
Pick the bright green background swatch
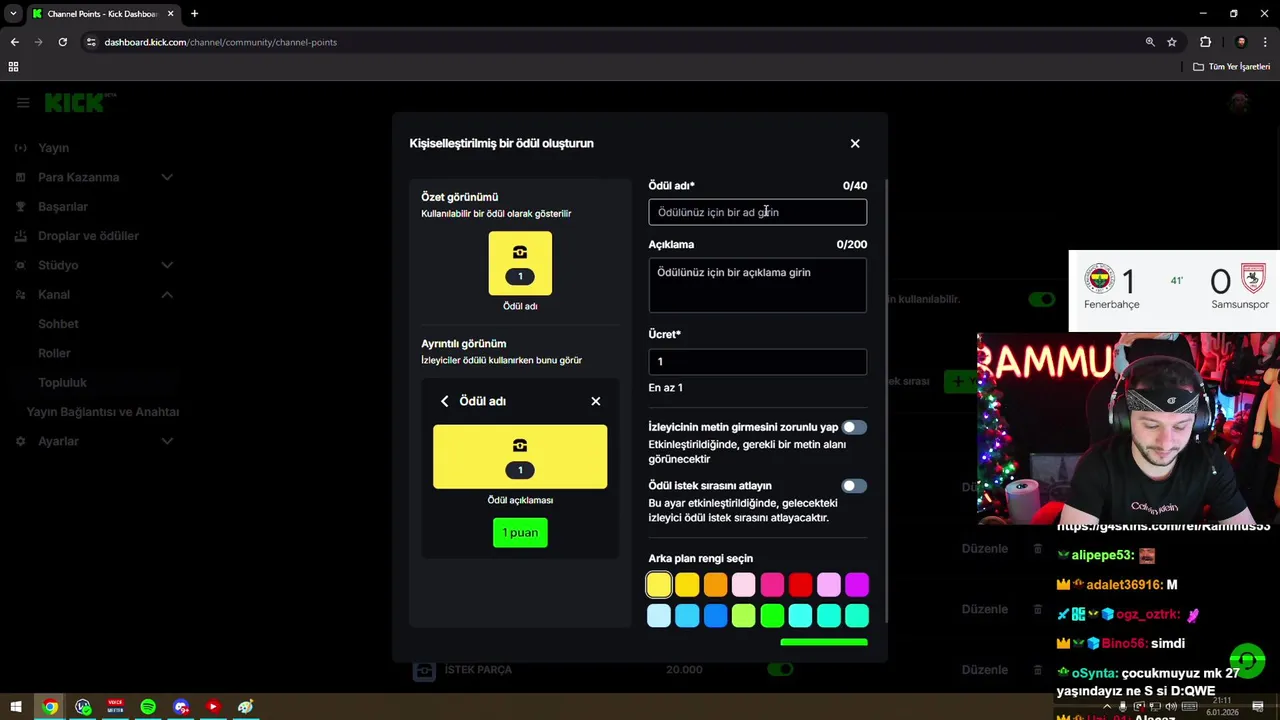[x=772, y=615]
